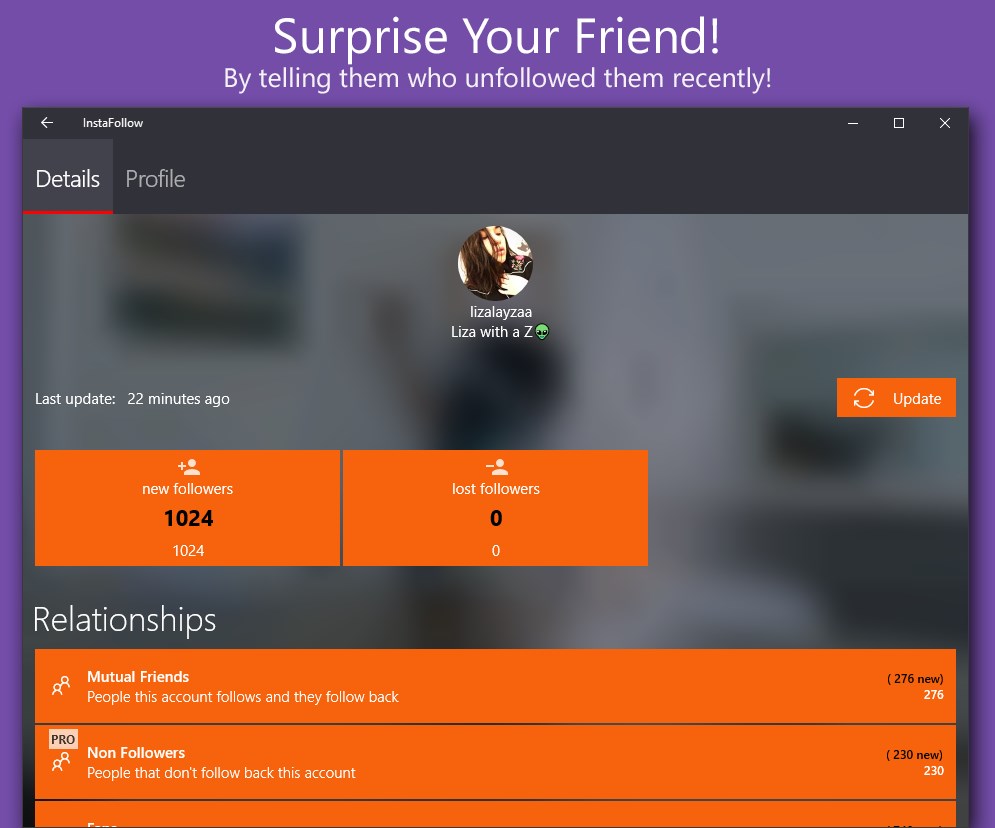The image size is (995, 828).
Task: Open the Non Followers relationship list
Action: tap(495, 762)
